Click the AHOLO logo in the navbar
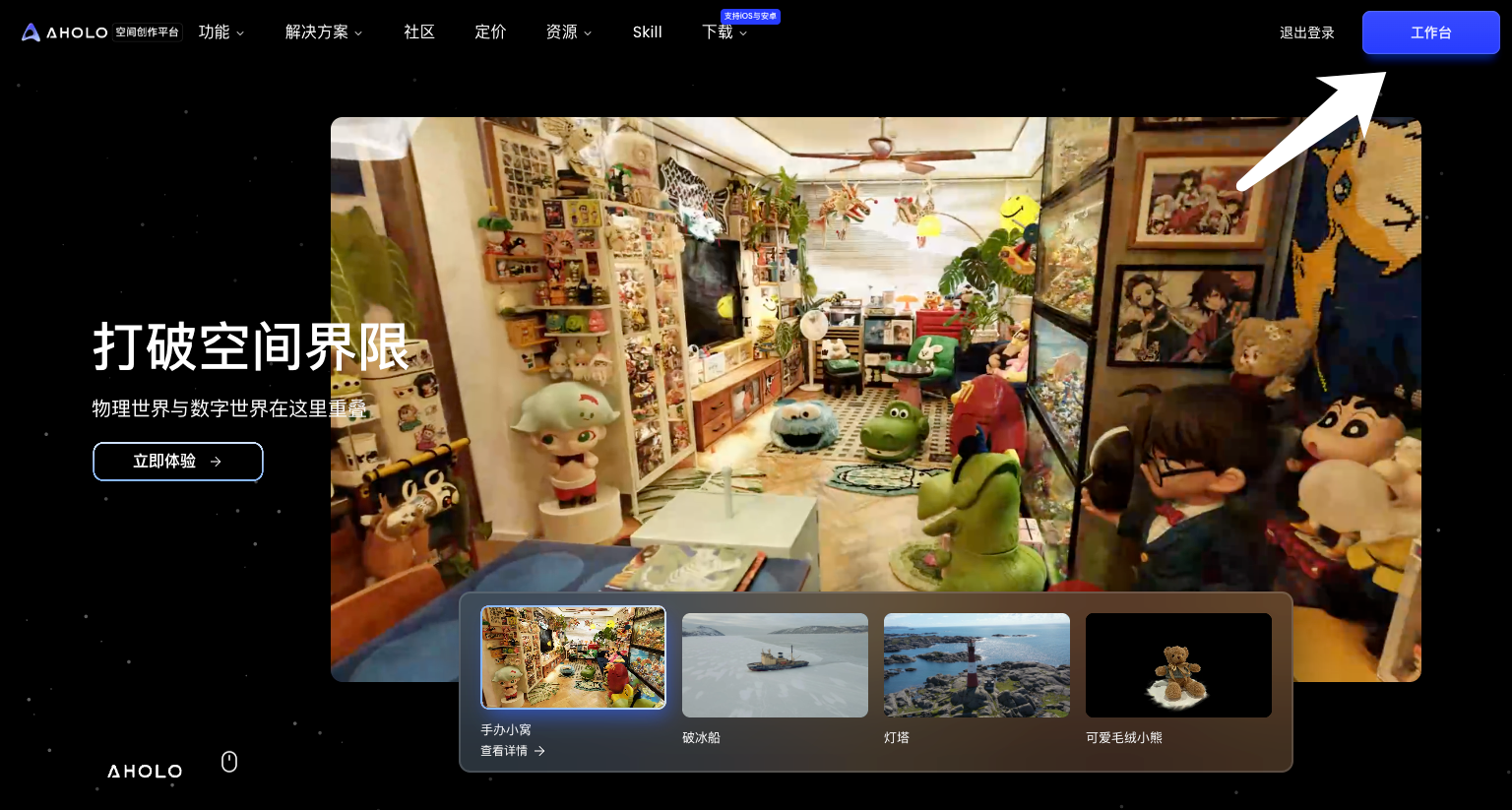Screen dimensions: 1512x810 [65, 32]
